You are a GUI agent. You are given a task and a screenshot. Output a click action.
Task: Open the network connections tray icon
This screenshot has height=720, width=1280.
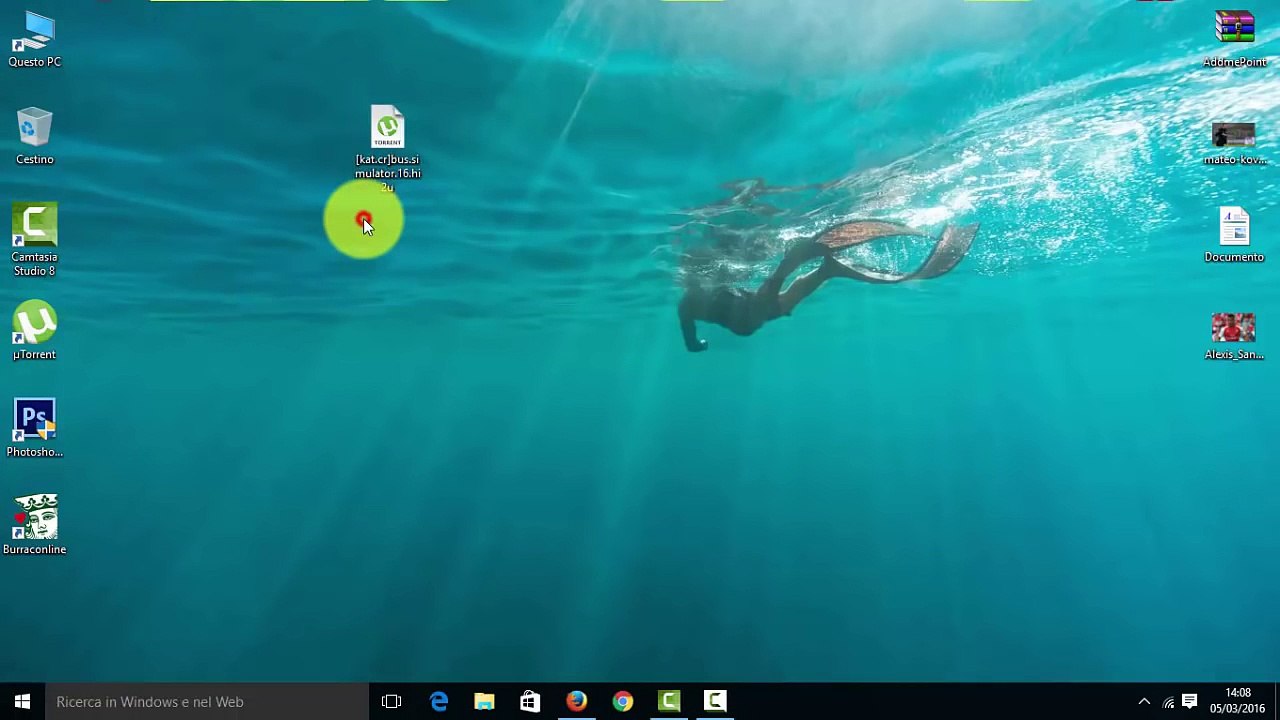point(1168,702)
